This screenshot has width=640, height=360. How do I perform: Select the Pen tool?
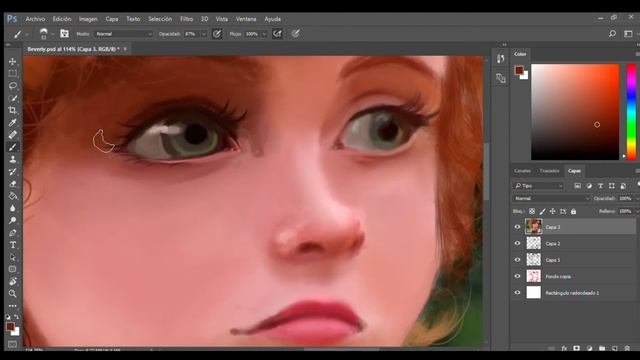pos(13,233)
